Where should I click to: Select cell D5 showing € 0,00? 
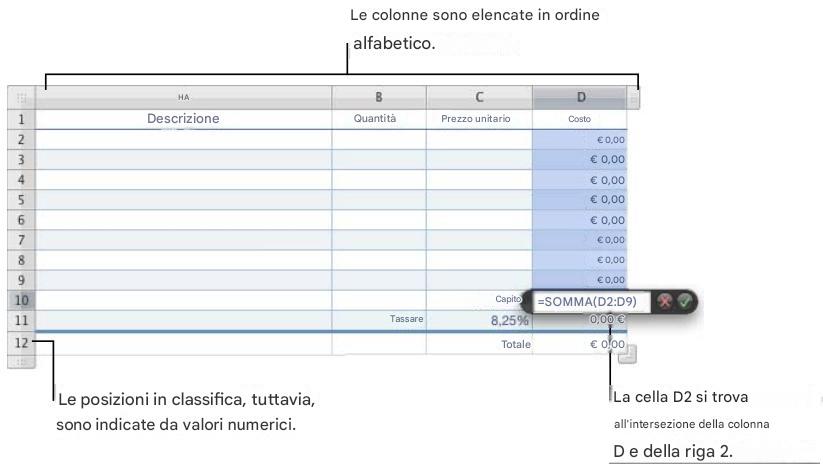(579, 199)
